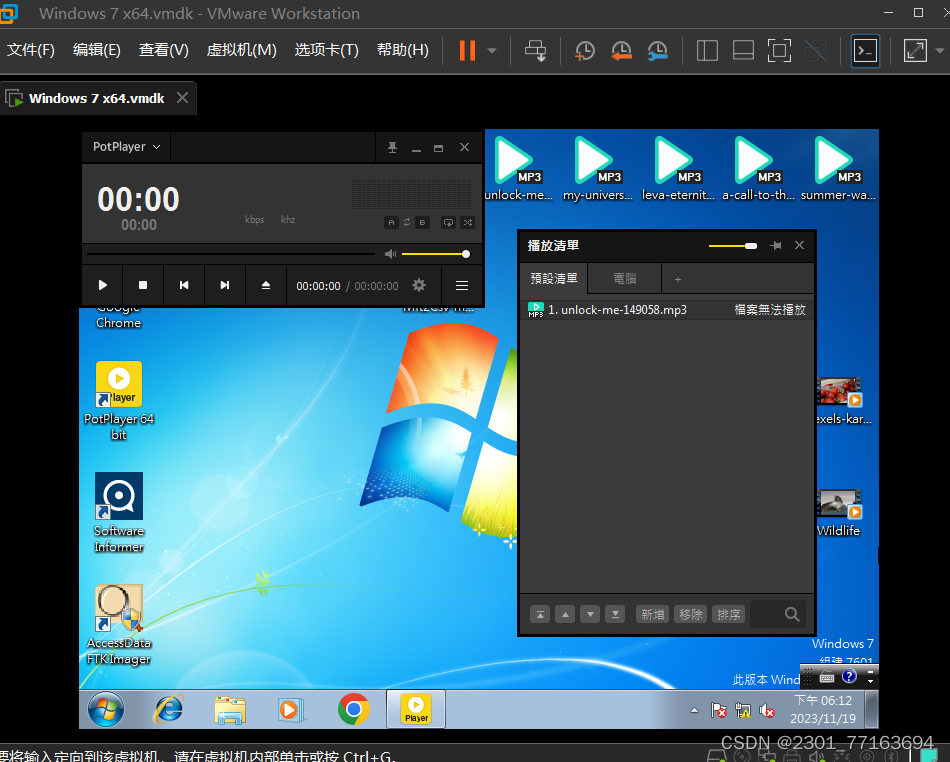This screenshot has width=950, height=762.
Task: Toggle A-B repeat loop icon
Action: point(407,222)
